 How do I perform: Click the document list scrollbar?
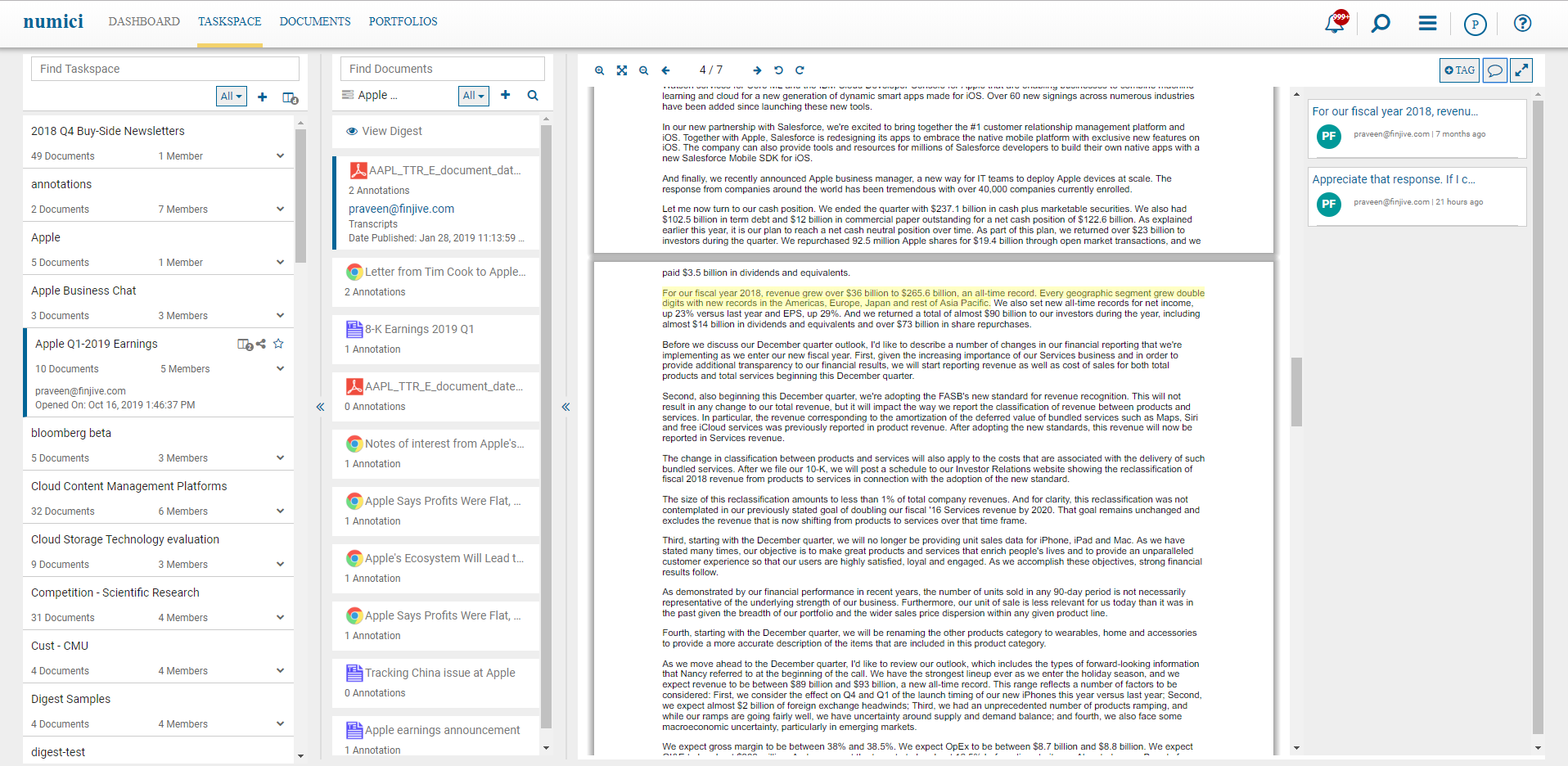click(546, 426)
